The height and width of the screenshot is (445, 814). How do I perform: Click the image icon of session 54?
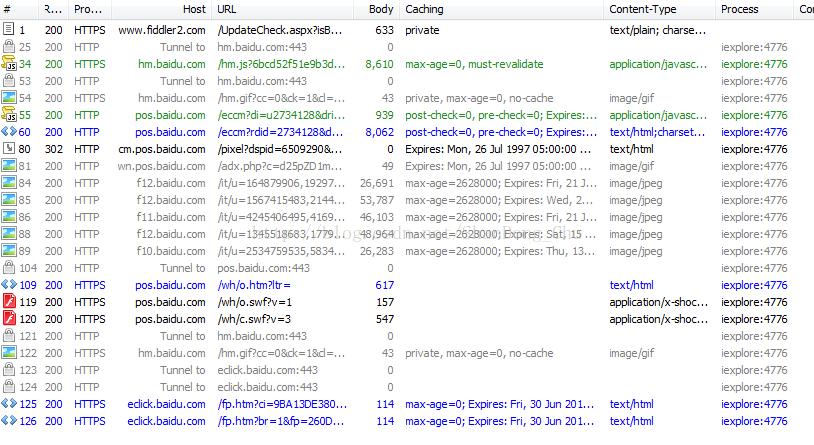click(x=9, y=97)
